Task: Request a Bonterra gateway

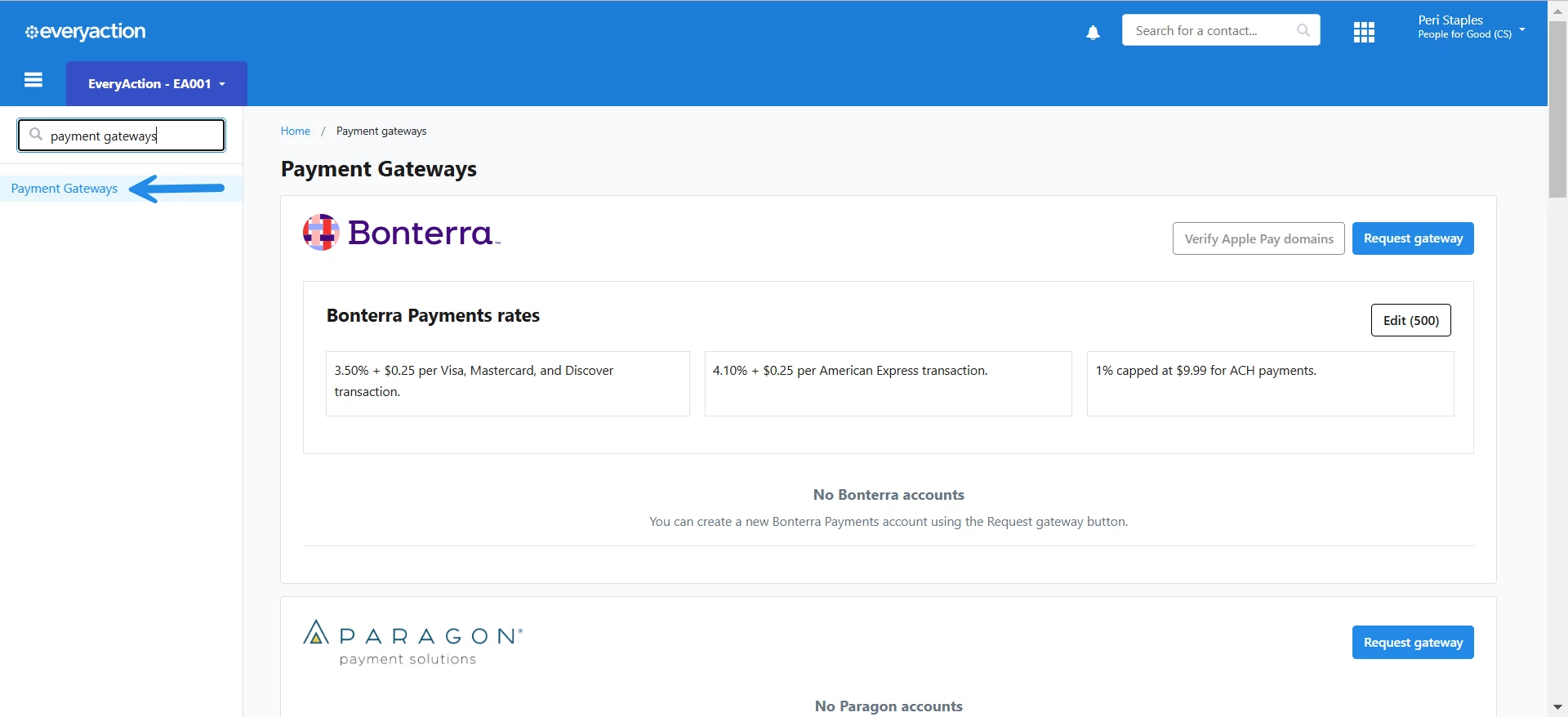Action: 1413,238
